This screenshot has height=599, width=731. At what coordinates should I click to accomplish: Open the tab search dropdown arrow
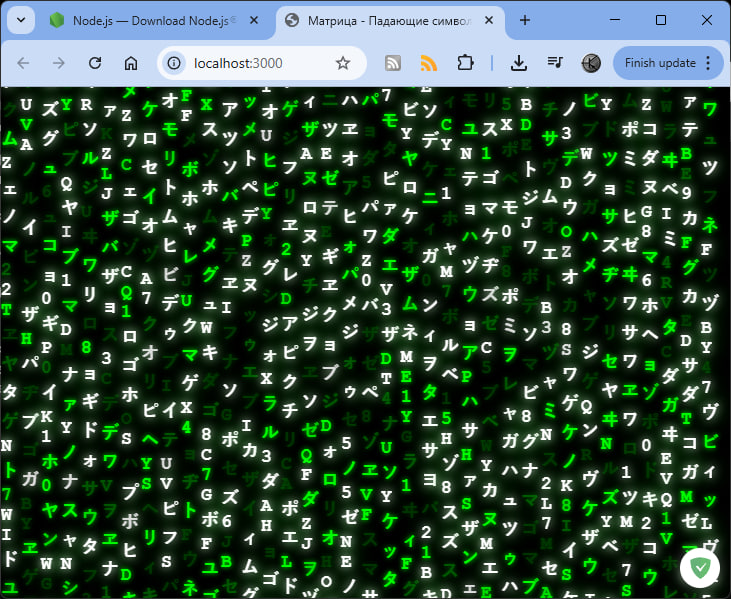(x=20, y=20)
